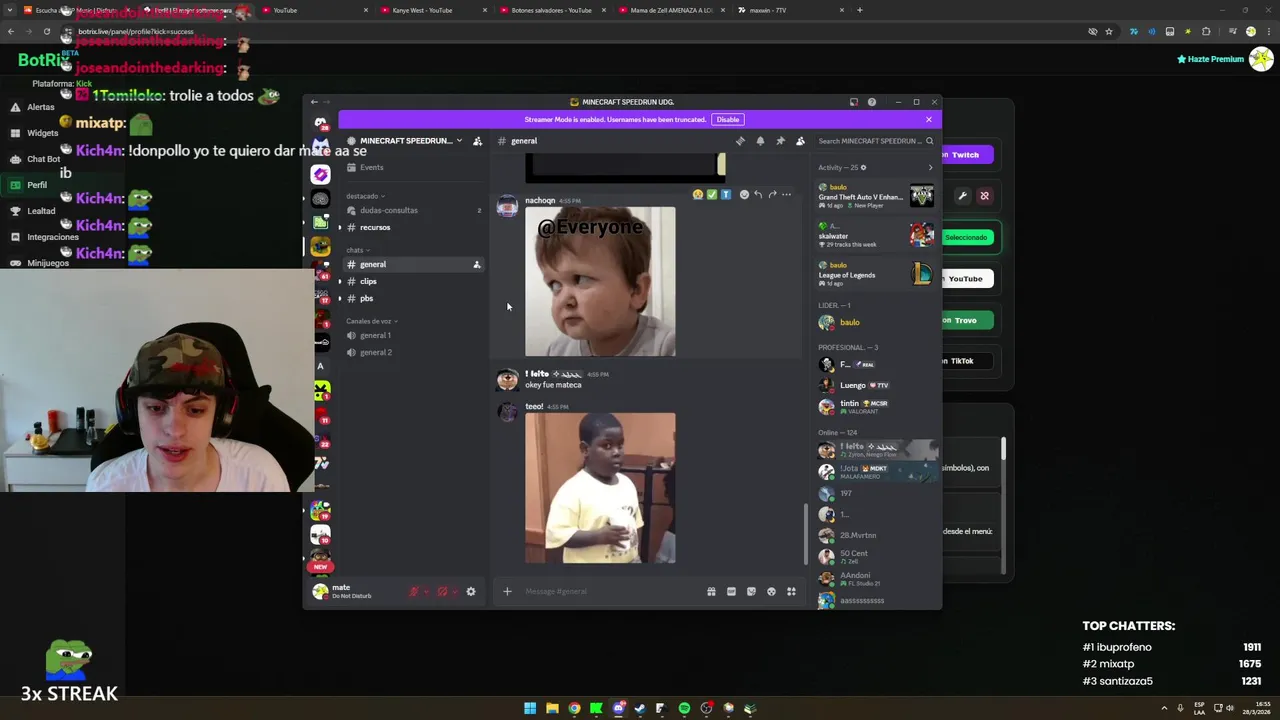
Task: Open Discord user settings gear
Action: click(x=471, y=591)
